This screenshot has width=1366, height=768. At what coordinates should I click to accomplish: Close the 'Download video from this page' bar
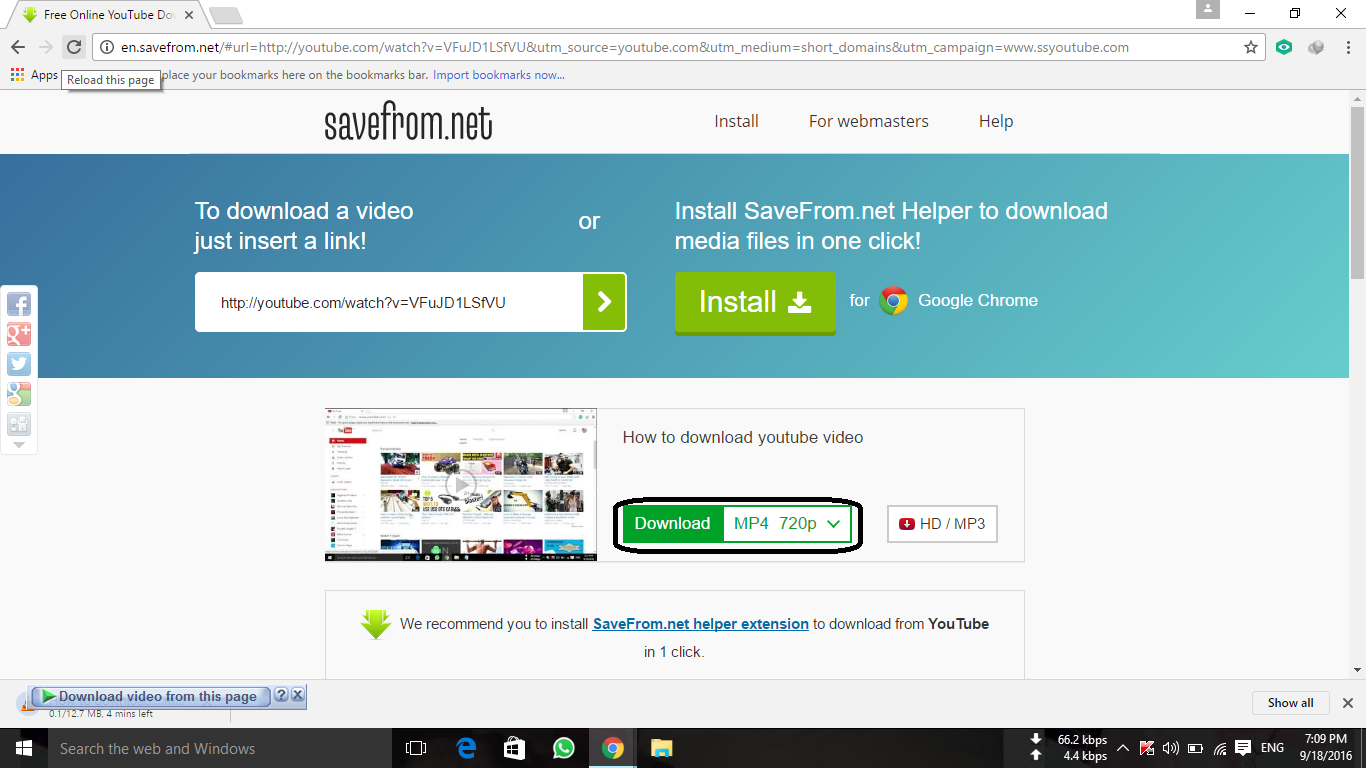297,695
